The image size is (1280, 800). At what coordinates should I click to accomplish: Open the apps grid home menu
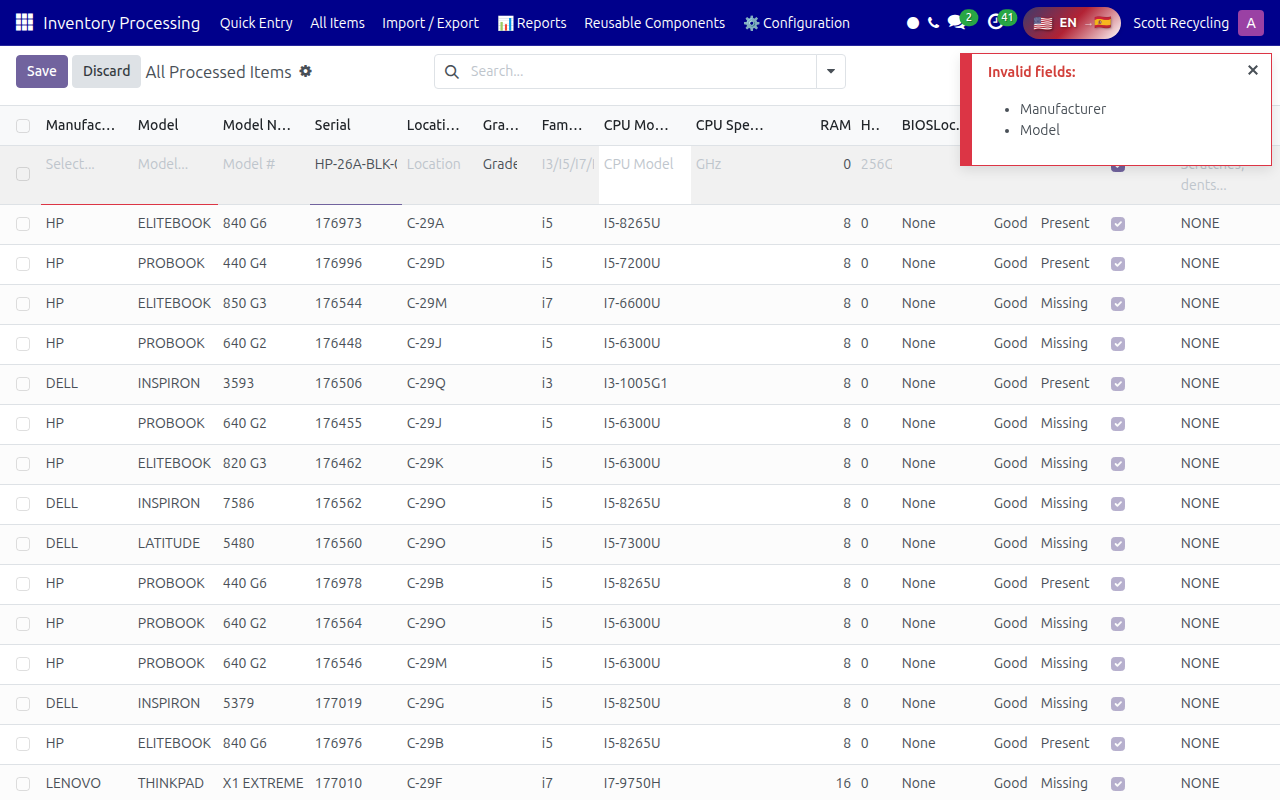(24, 23)
